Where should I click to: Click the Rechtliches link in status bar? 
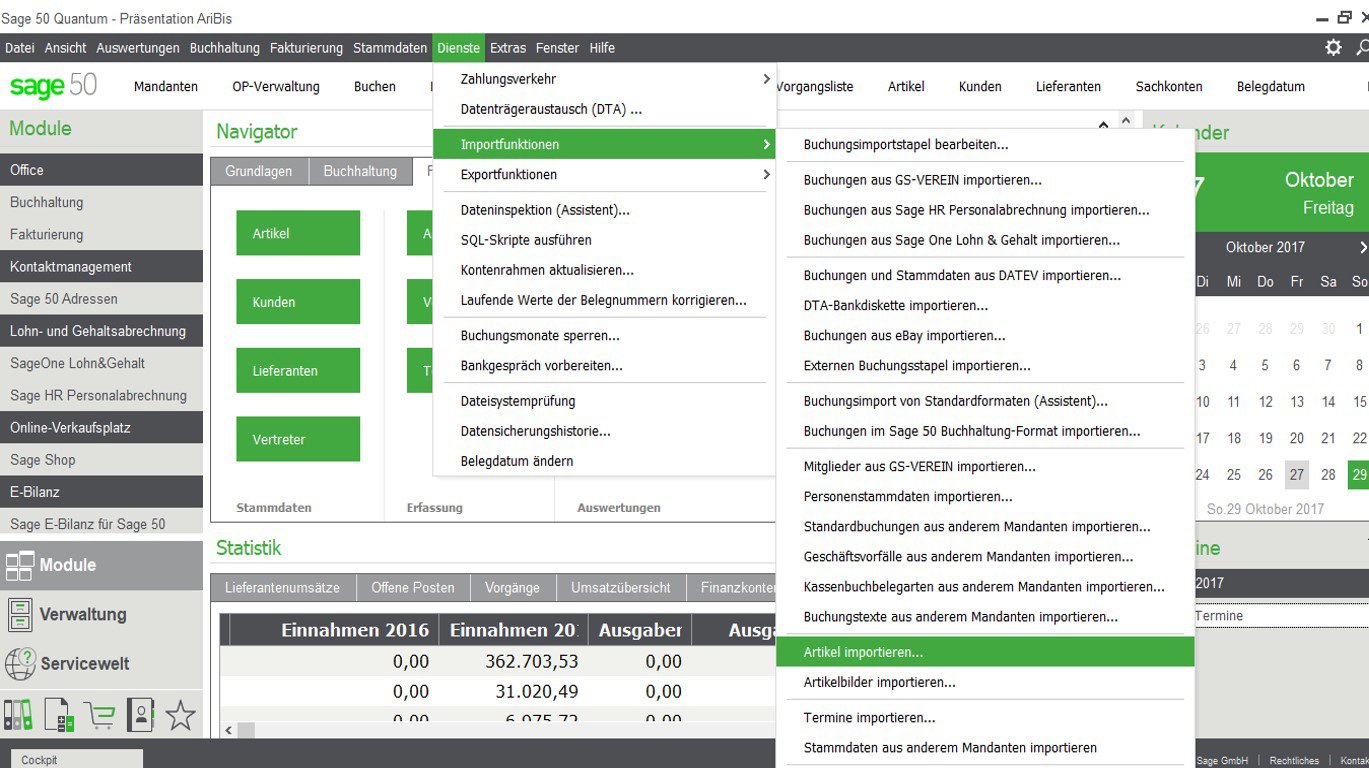[1294, 761]
